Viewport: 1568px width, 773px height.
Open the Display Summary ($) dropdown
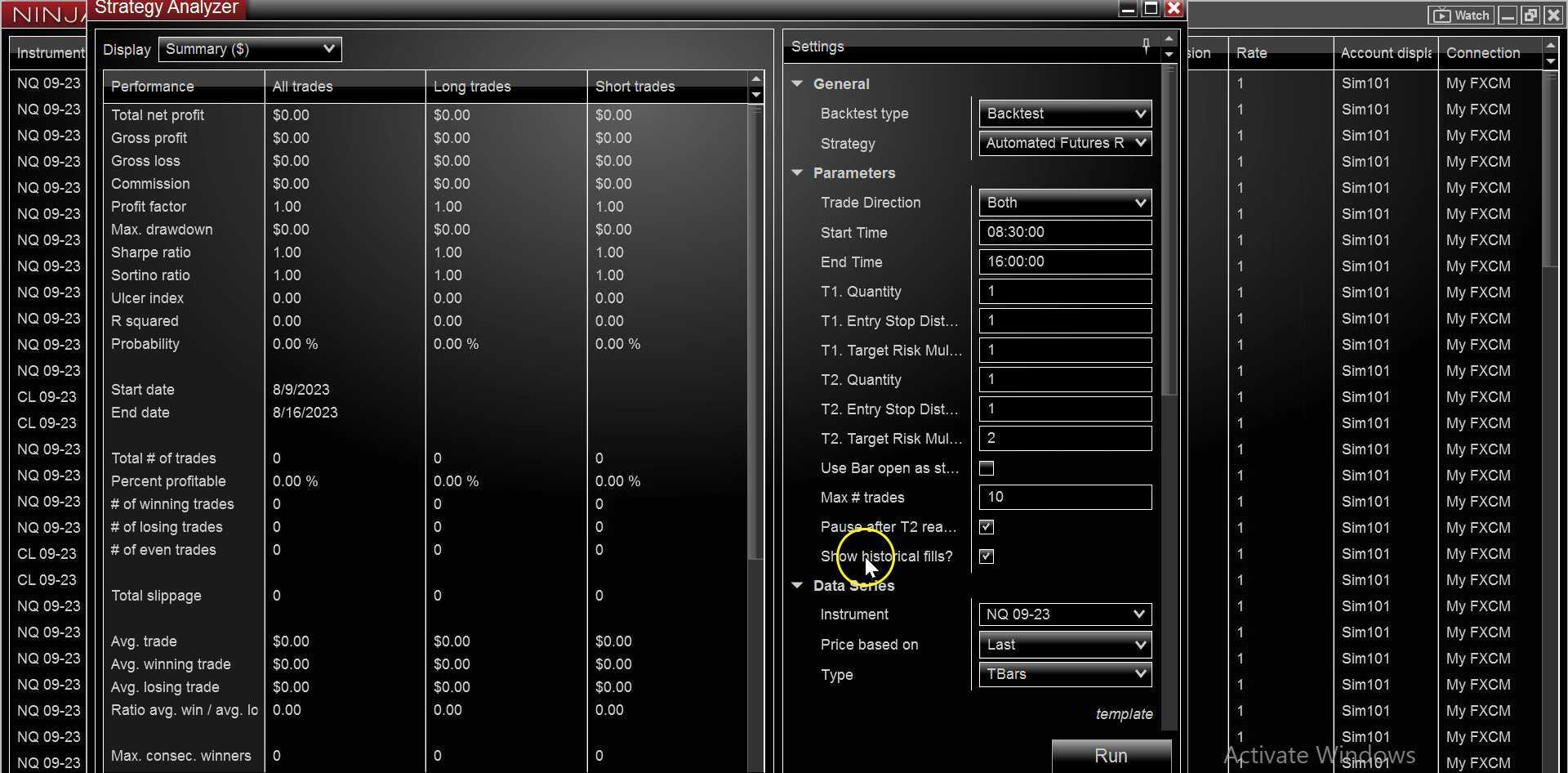coord(250,49)
